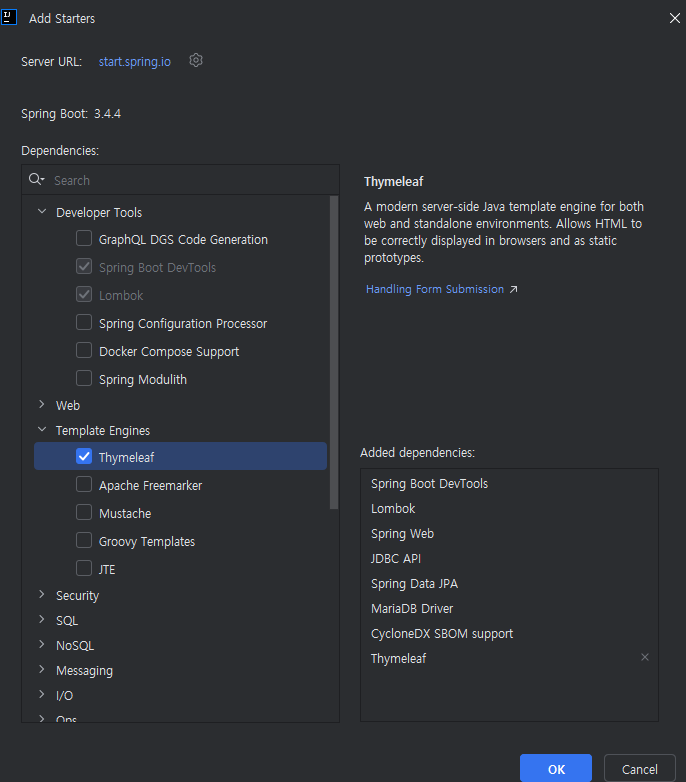Click the Developer Tools group label

(99, 212)
